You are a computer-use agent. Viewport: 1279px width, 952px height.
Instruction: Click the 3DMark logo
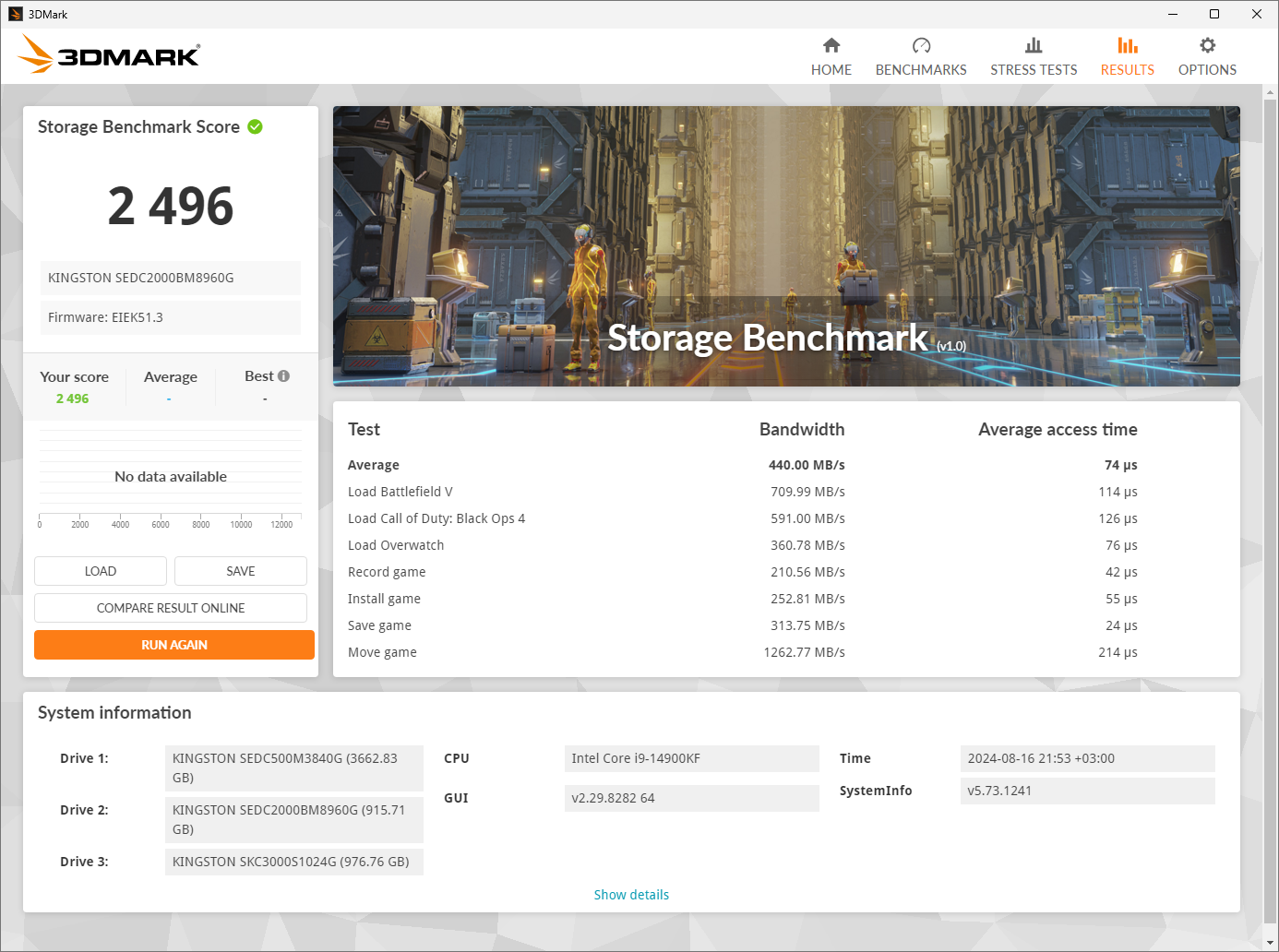click(109, 55)
